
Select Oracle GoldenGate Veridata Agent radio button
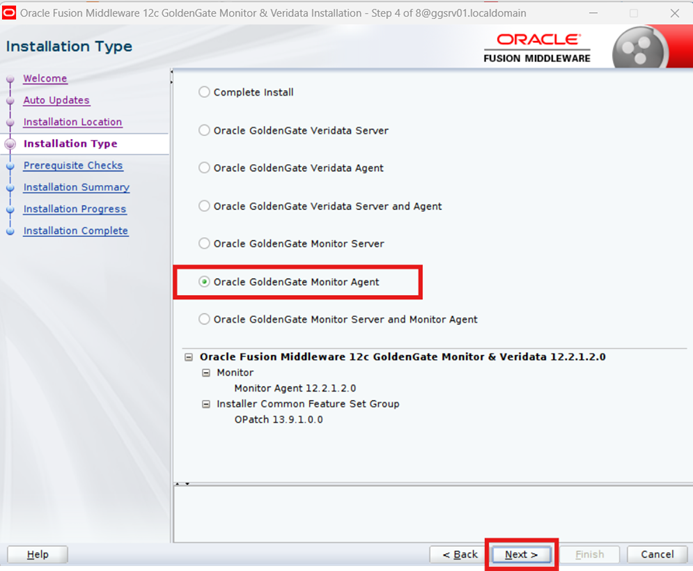tap(205, 168)
